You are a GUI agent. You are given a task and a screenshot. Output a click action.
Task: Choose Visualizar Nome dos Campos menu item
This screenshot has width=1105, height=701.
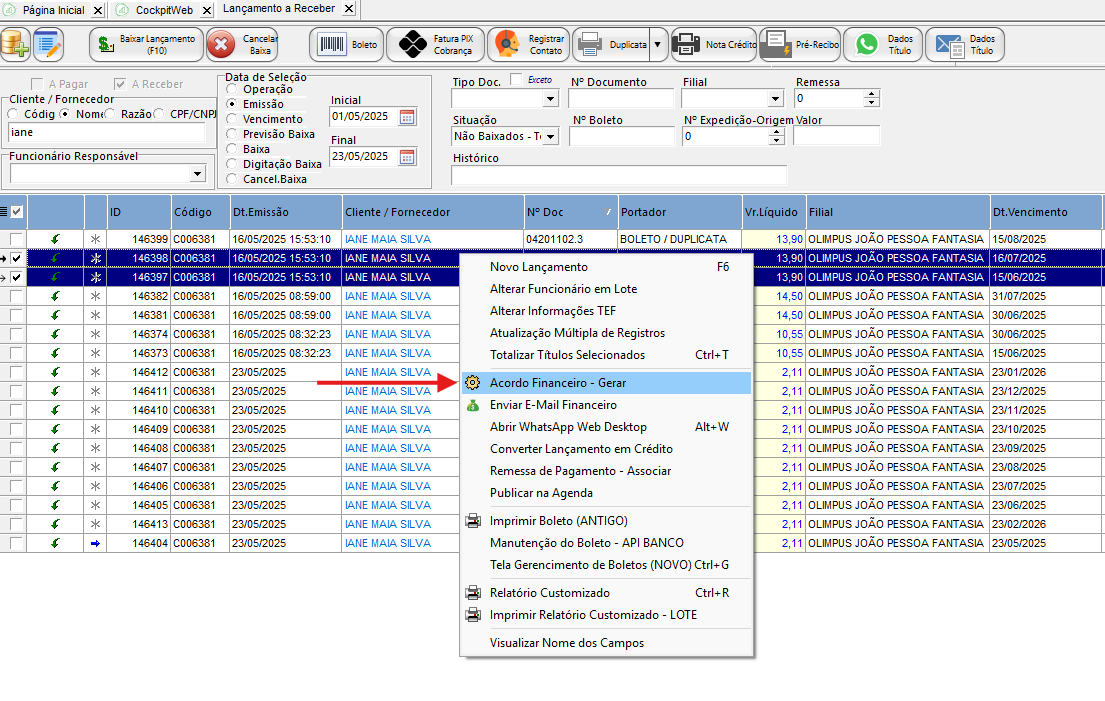(607, 643)
